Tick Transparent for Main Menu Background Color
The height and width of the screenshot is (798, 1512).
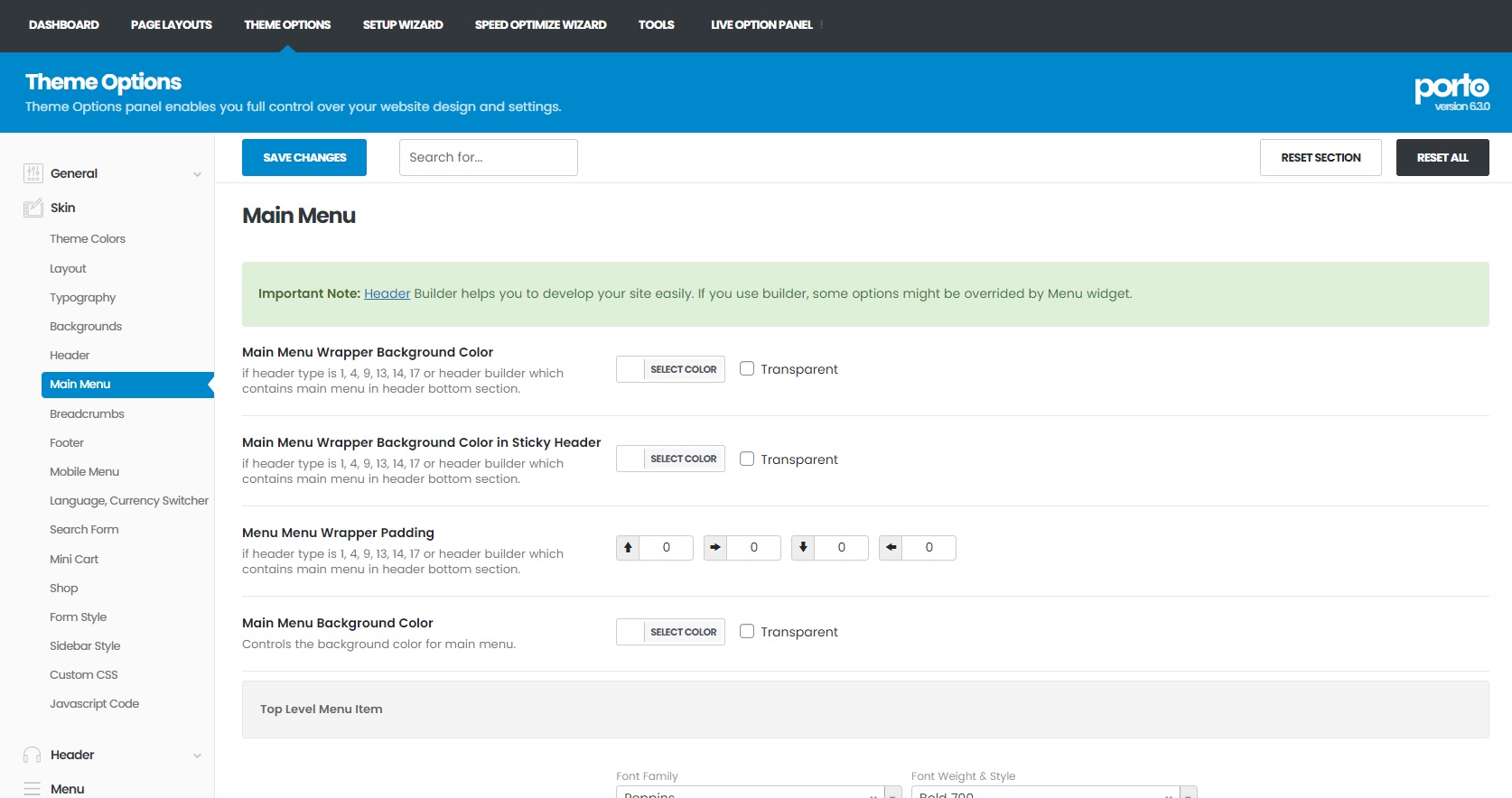747,631
